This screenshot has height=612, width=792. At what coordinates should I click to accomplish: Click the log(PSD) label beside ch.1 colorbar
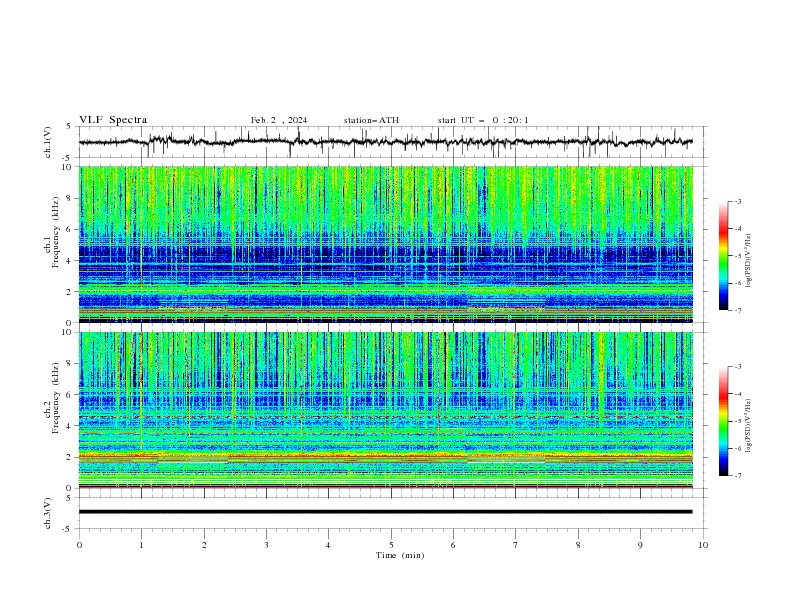pyautogui.click(x=749, y=260)
